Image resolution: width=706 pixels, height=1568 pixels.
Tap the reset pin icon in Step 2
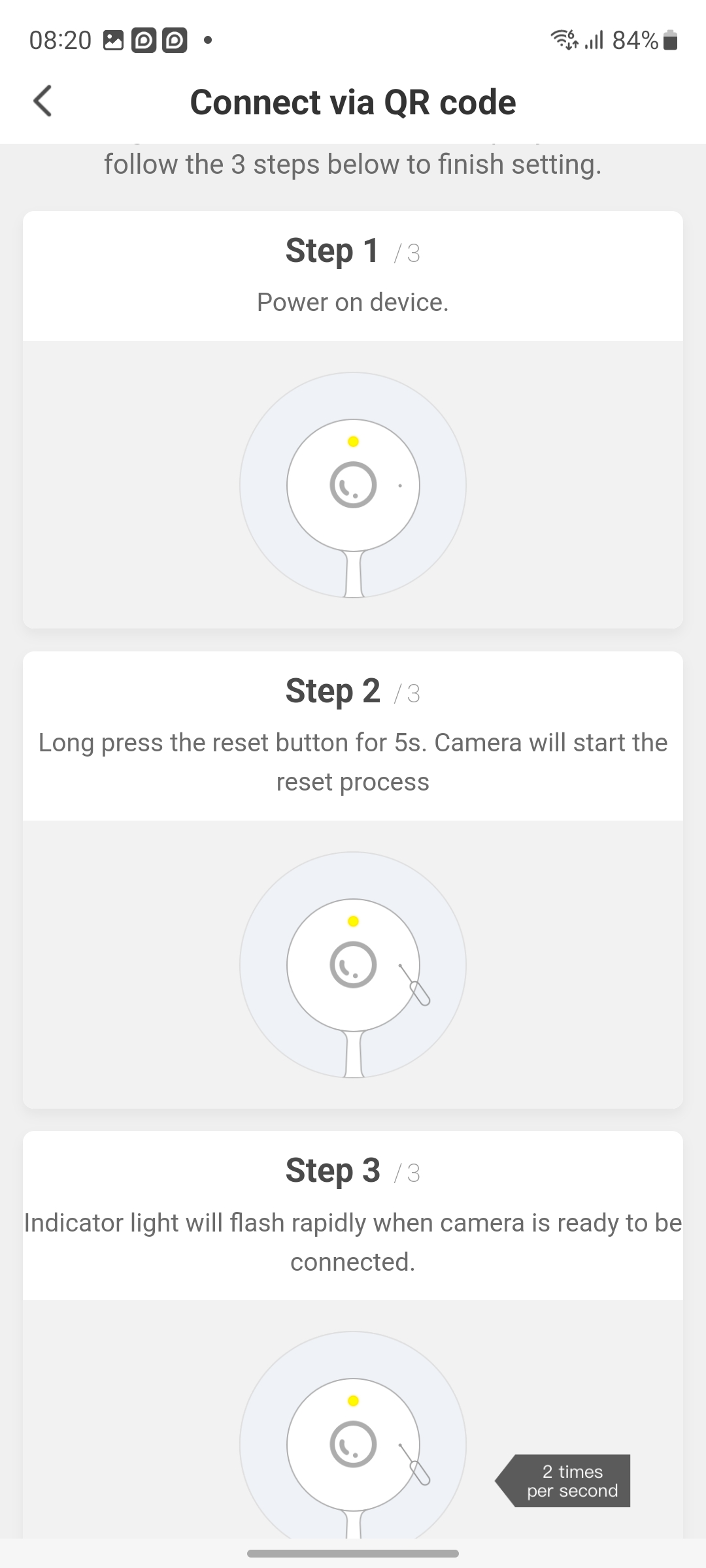pyautogui.click(x=415, y=985)
